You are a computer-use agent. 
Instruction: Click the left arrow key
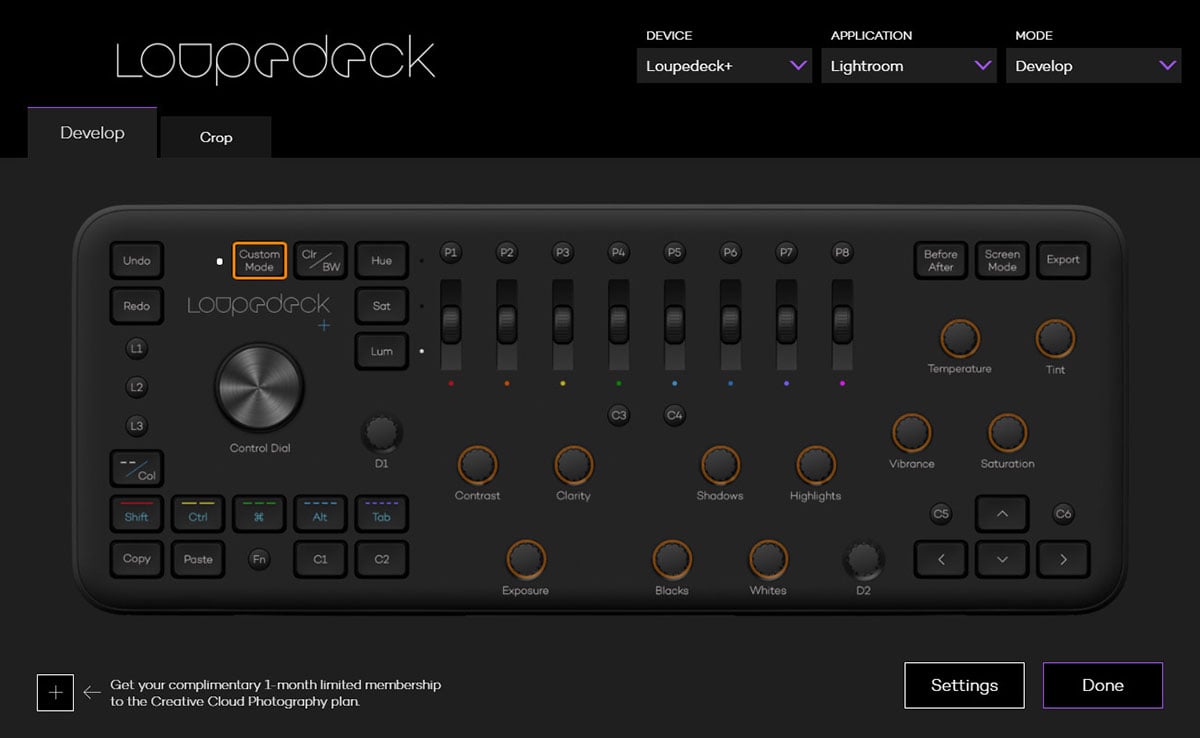(941, 560)
